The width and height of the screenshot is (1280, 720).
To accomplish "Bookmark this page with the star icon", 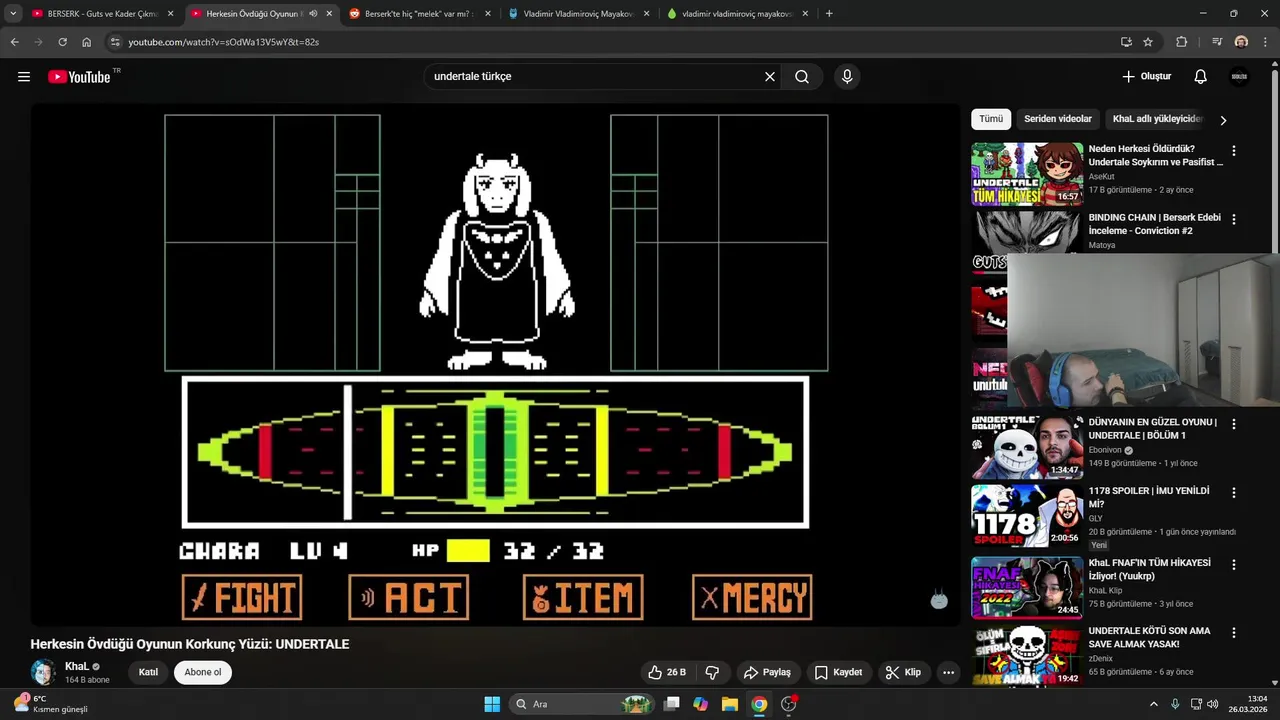I will [x=1148, y=42].
